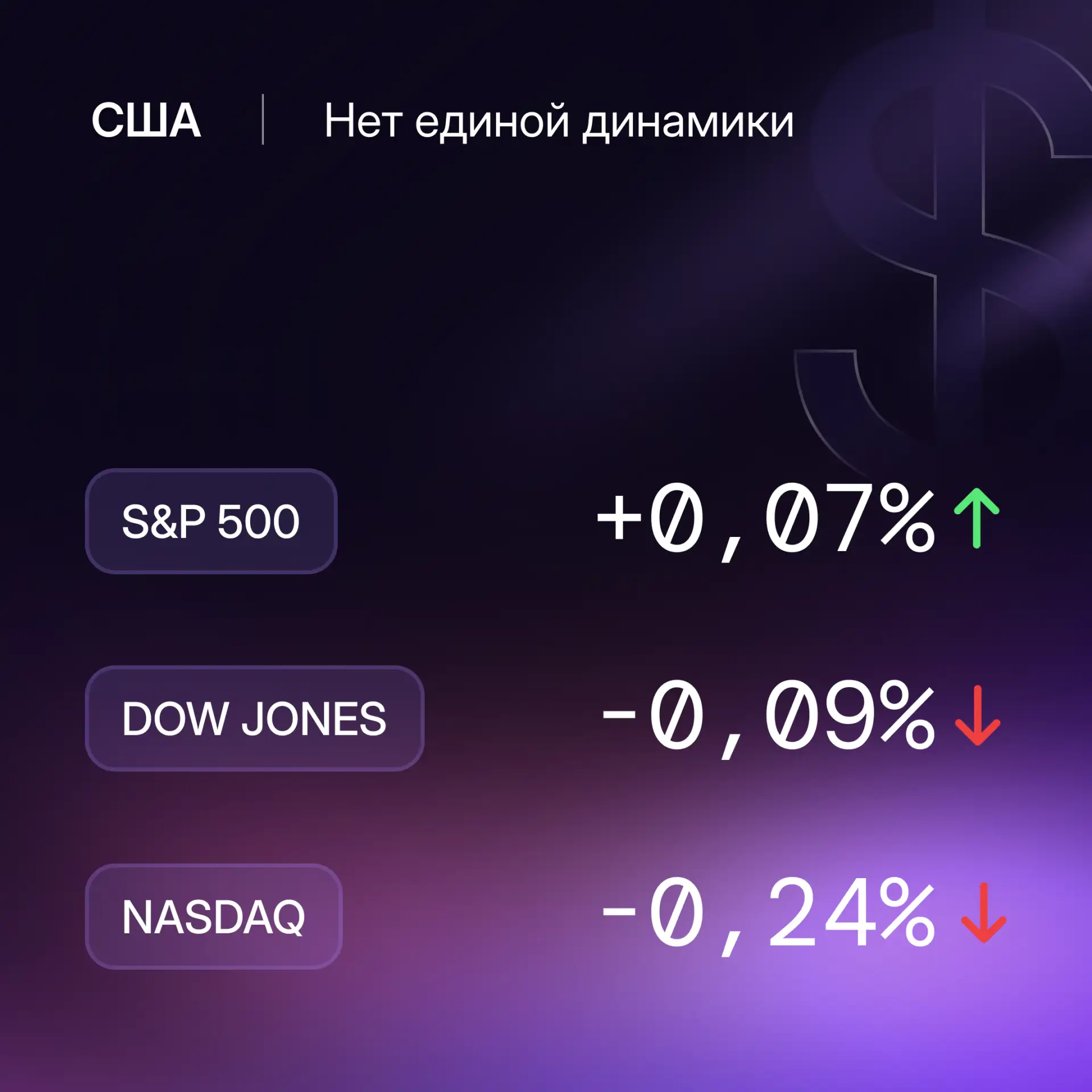This screenshot has width=1092, height=1092.
Task: Select the DOW JONES label pill
Action: (254, 718)
